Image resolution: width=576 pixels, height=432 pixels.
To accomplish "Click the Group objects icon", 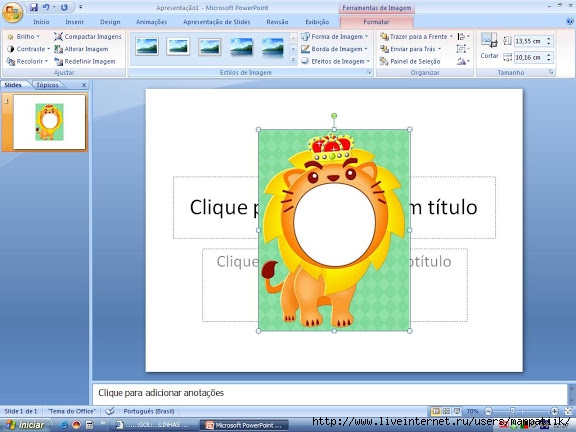I will tap(462, 49).
